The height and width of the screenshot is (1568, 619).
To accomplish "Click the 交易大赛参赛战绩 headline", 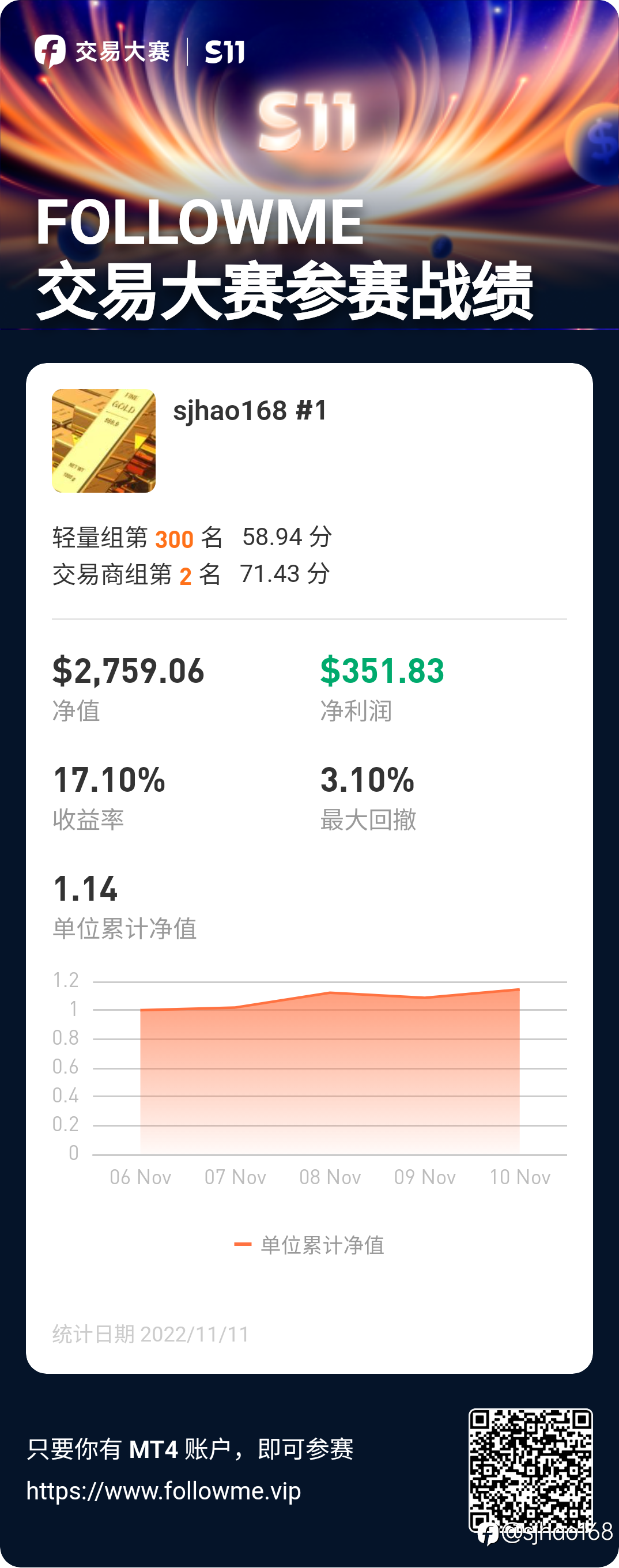I will [x=285, y=291].
